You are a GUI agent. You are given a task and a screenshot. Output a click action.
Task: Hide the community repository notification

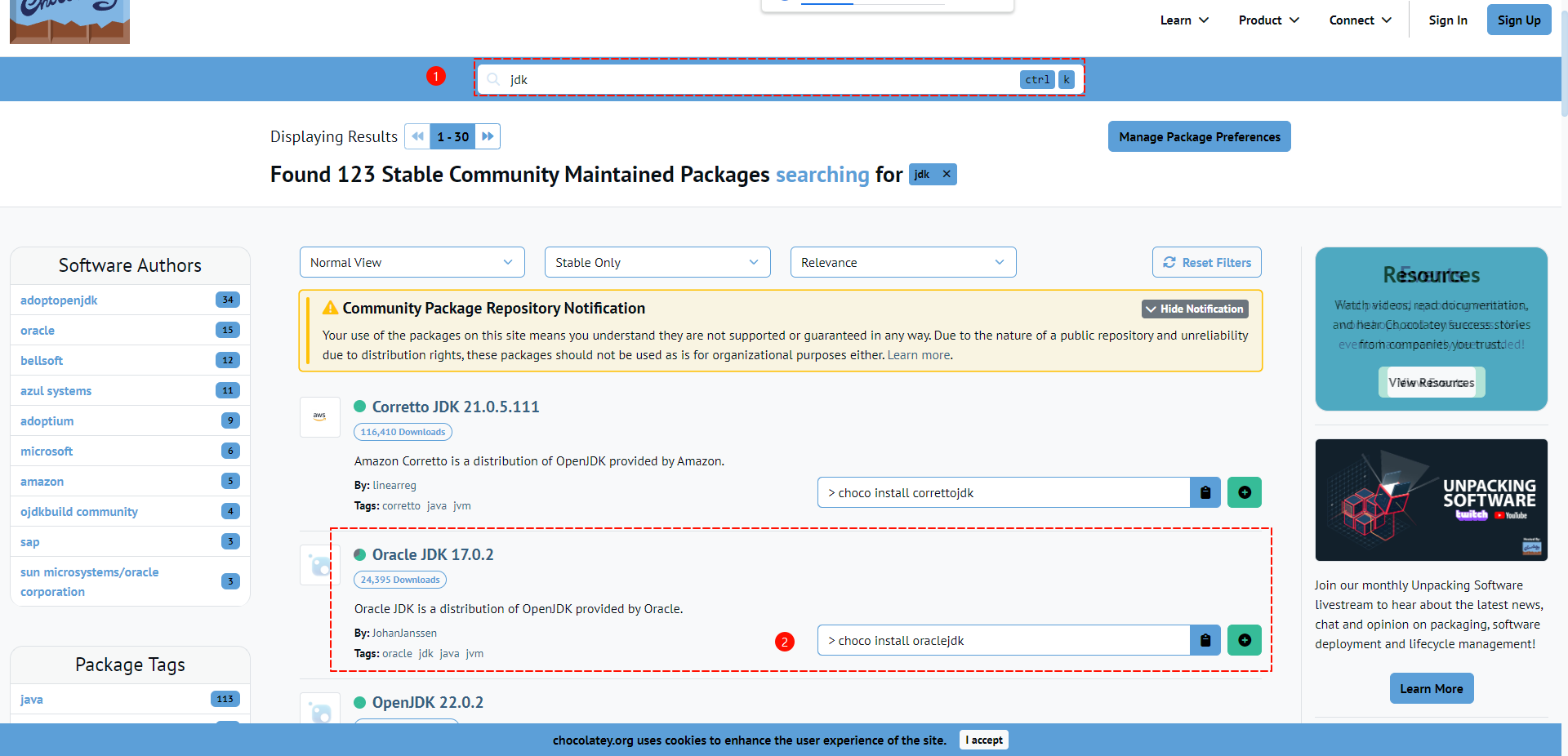1194,309
